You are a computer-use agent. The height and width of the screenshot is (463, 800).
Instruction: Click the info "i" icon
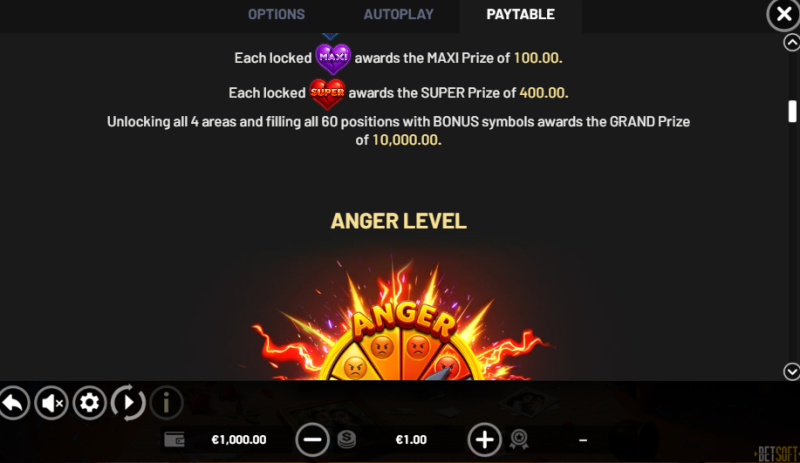coord(166,403)
